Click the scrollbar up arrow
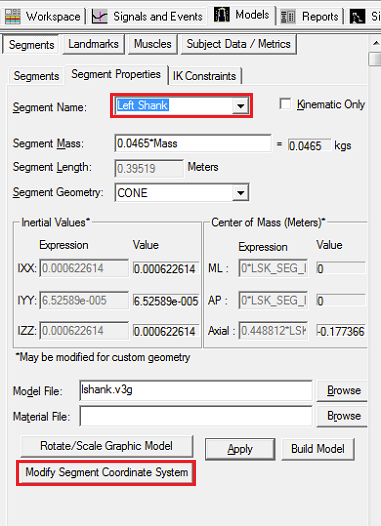Viewport: 381px width, 526px height. pyautogui.click(x=375, y=44)
